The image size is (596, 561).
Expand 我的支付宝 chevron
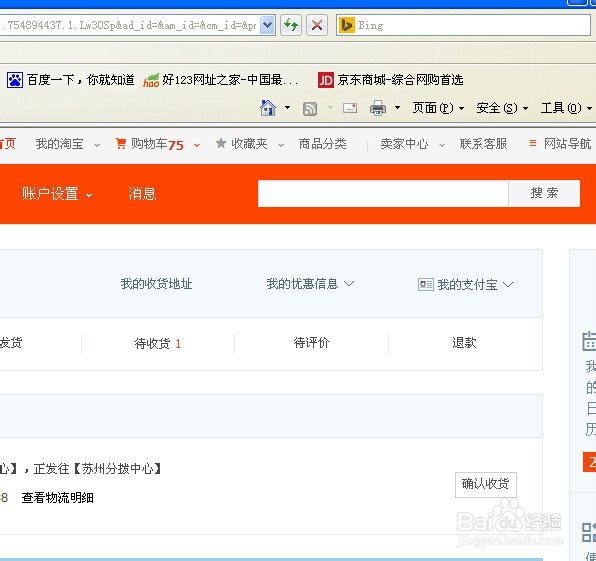508,284
